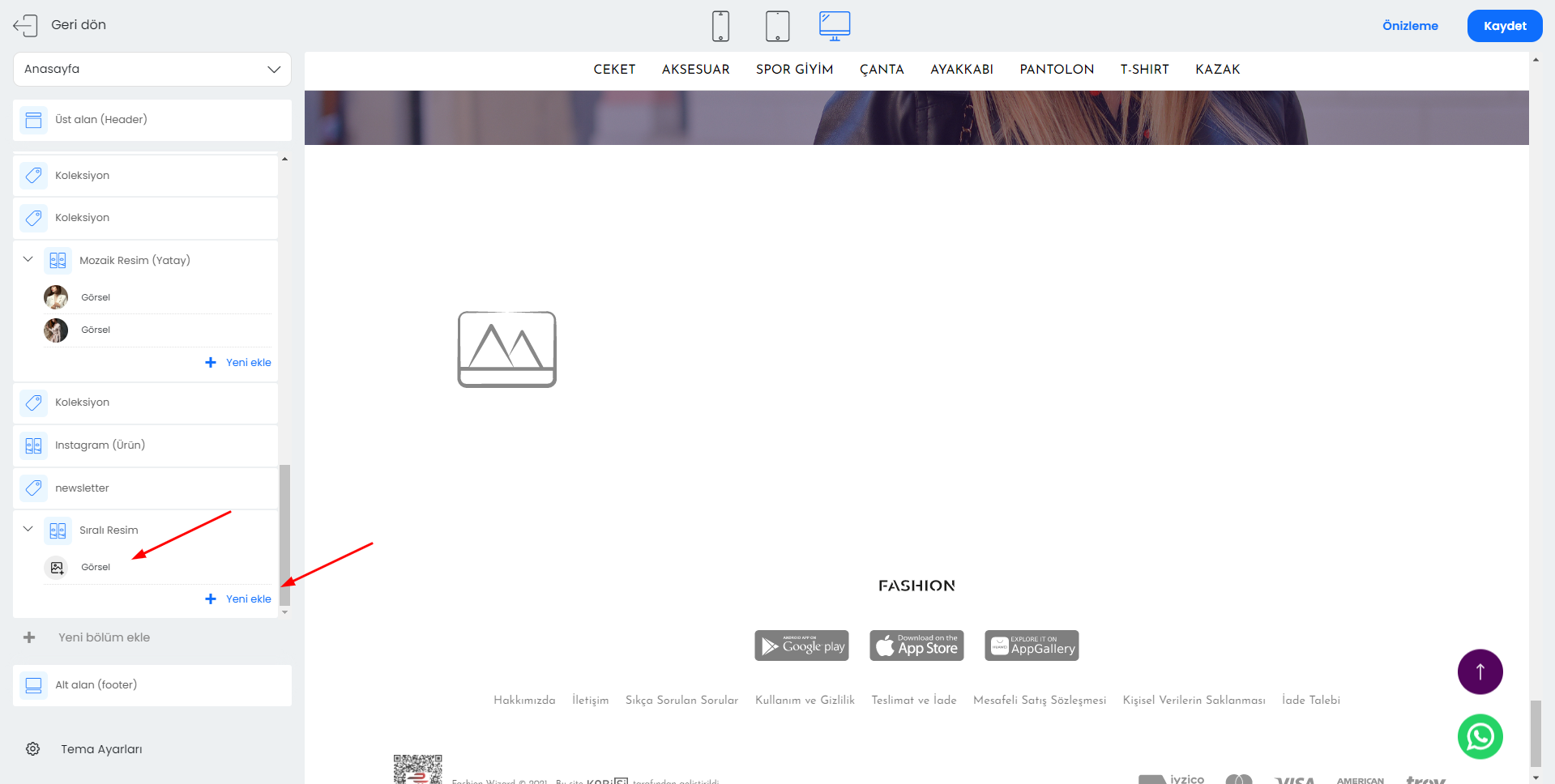Click the purple scroll-to-top arrow button

click(1480, 671)
